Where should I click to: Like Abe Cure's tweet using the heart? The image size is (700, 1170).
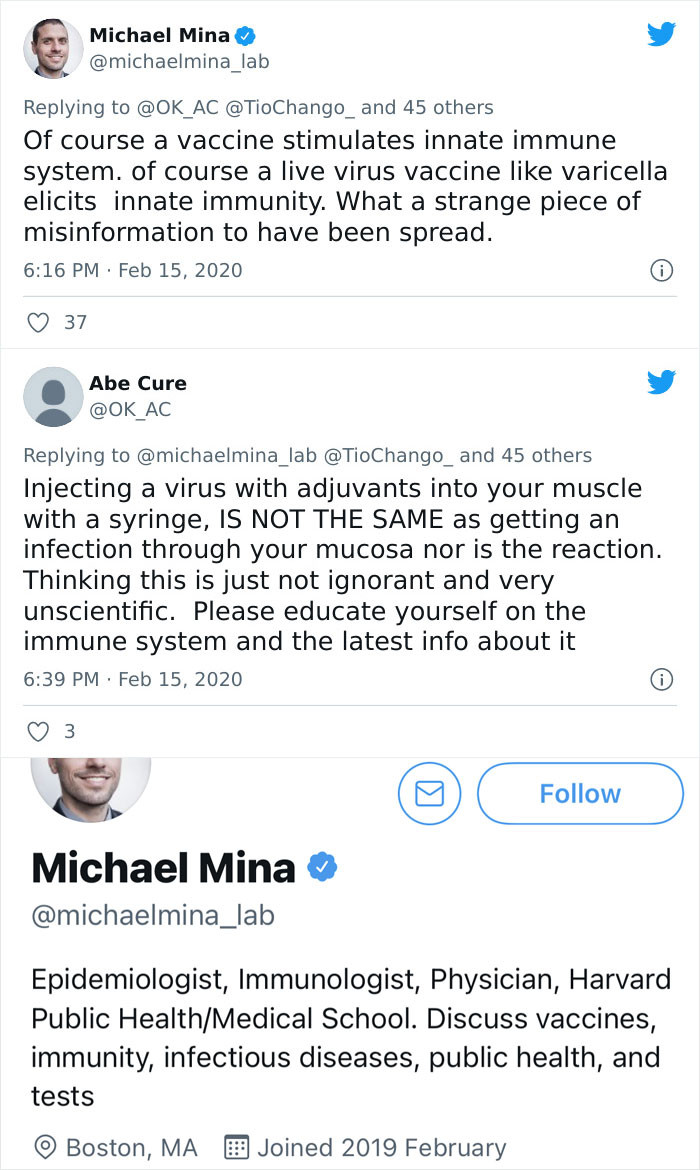[37, 731]
